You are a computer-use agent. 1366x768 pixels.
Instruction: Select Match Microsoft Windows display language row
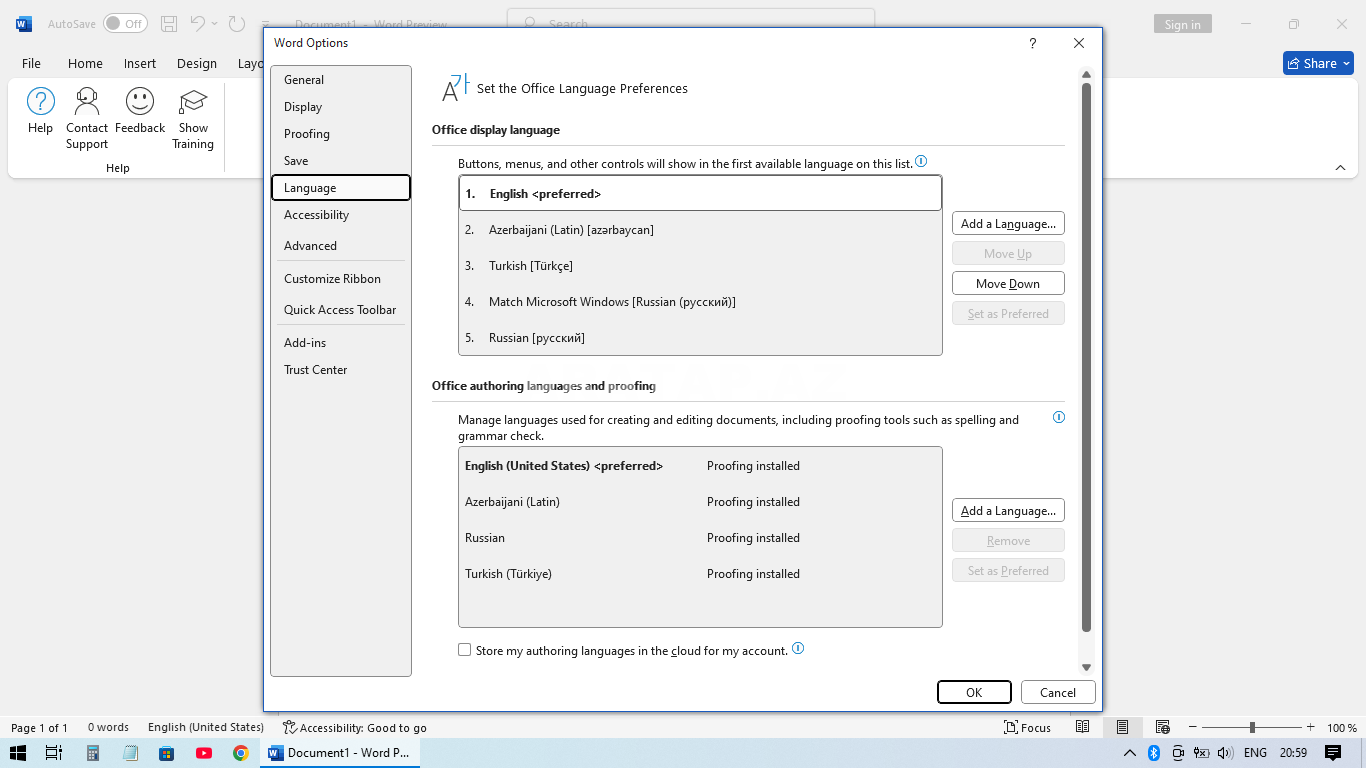tap(700, 302)
